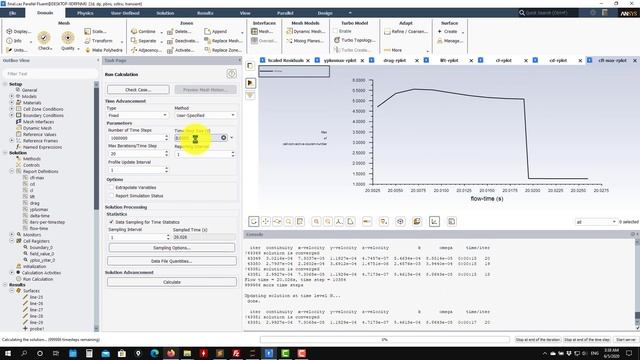The width and height of the screenshot is (640, 360).
Task: Click Refine / Coarsen in Adapt
Action: [x=406, y=31]
